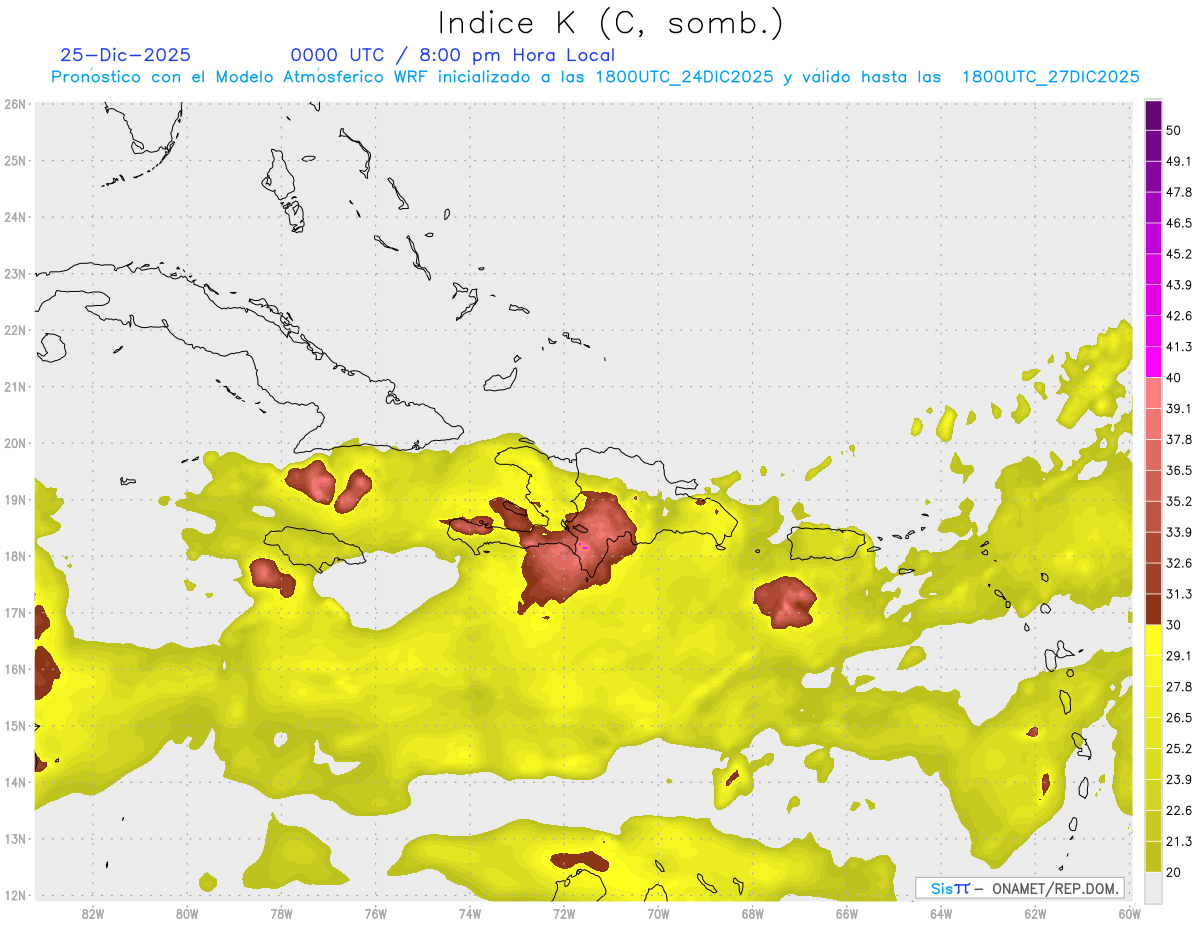
Task: Select the gray colorbar segment below 20
Action: (x=1153, y=886)
